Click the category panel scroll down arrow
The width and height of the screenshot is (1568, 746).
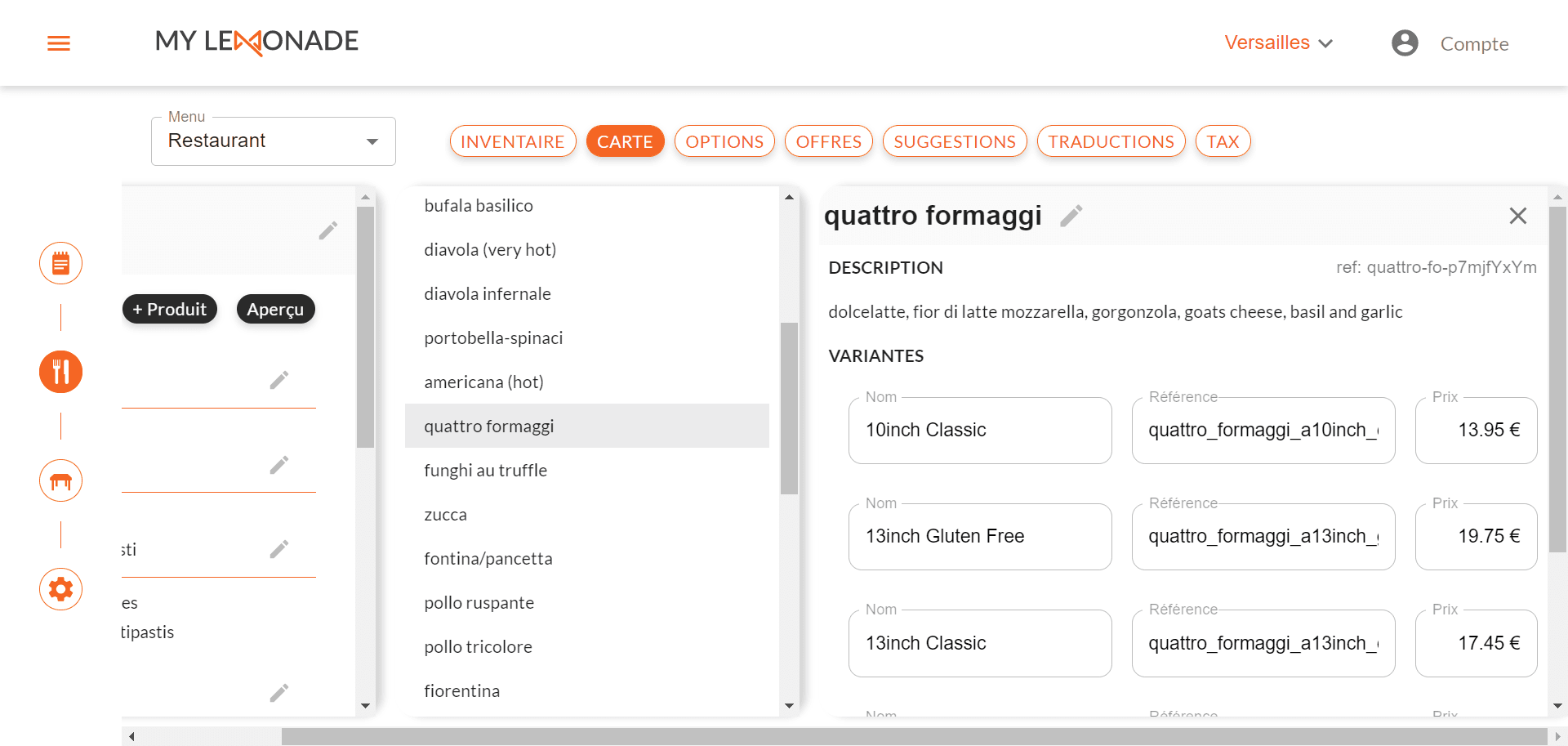[365, 706]
